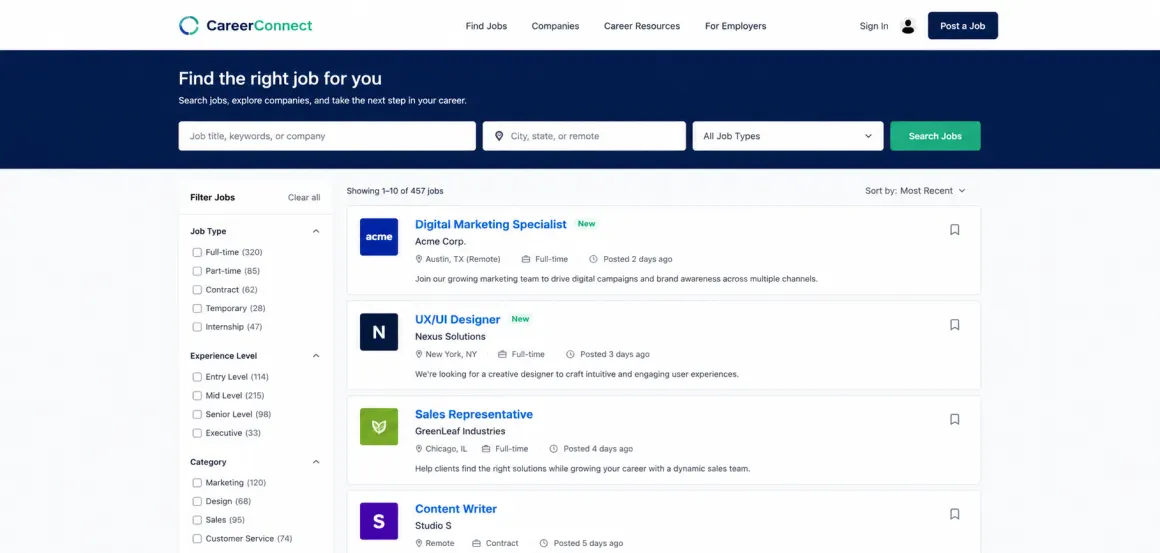Check the Marketing (120) category filter
This screenshot has height=553, width=1160.
(x=197, y=483)
